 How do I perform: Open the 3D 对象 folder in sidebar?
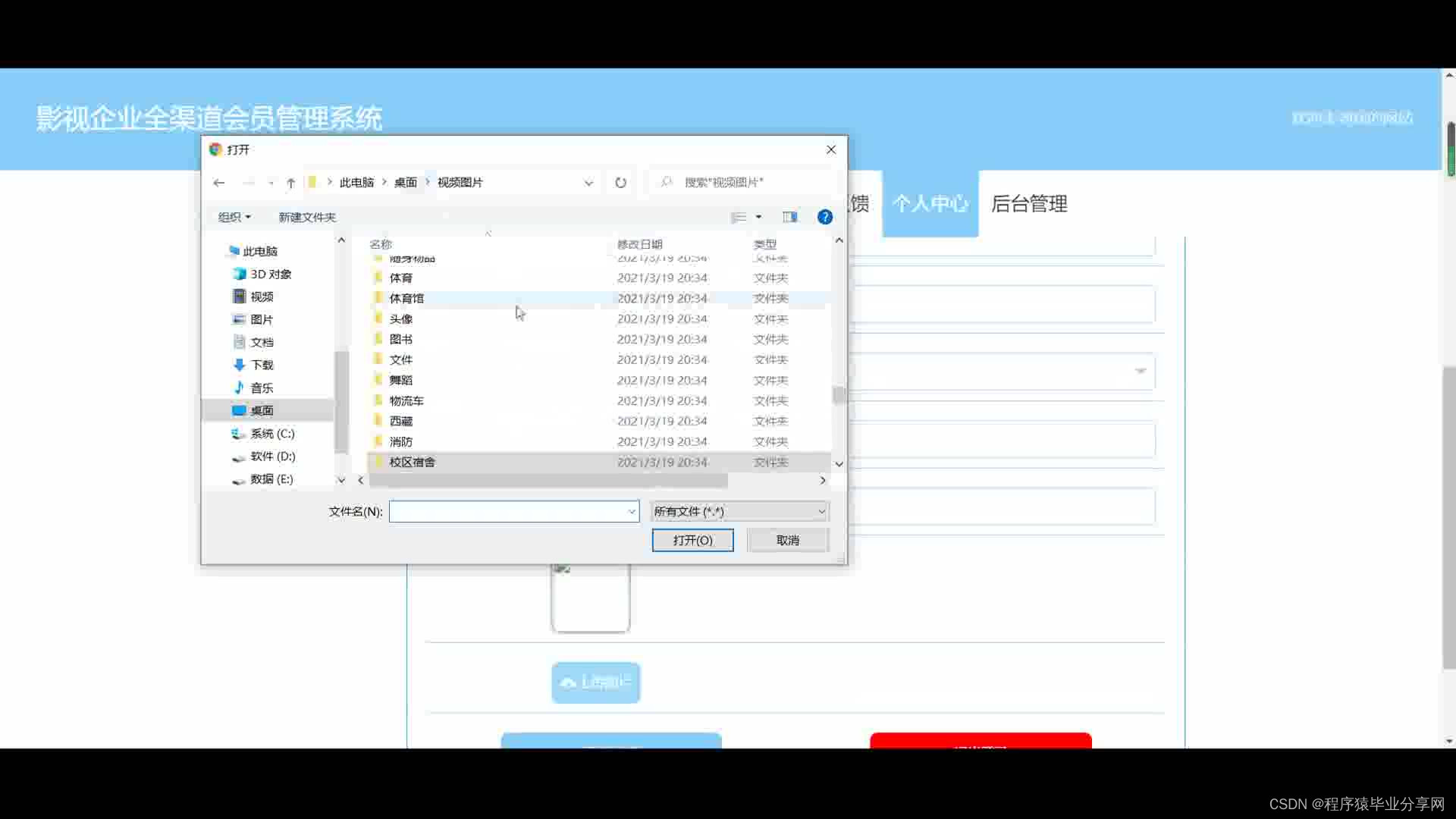pyautogui.click(x=270, y=275)
